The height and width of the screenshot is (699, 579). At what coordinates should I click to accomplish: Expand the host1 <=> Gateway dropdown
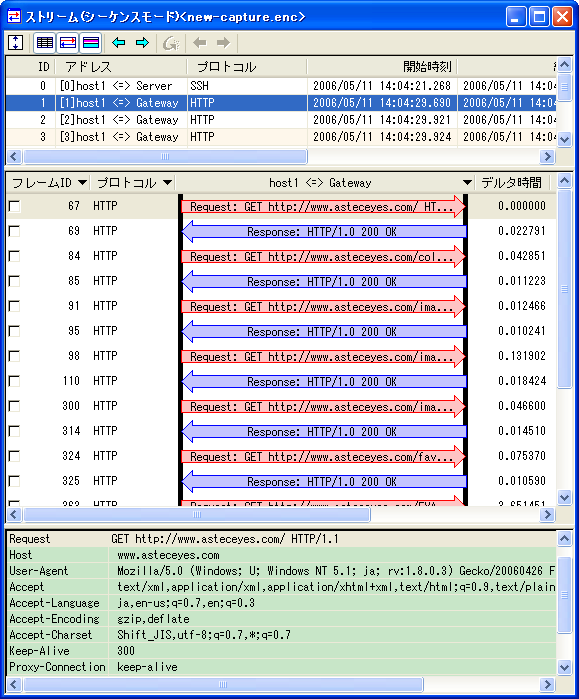point(467,182)
